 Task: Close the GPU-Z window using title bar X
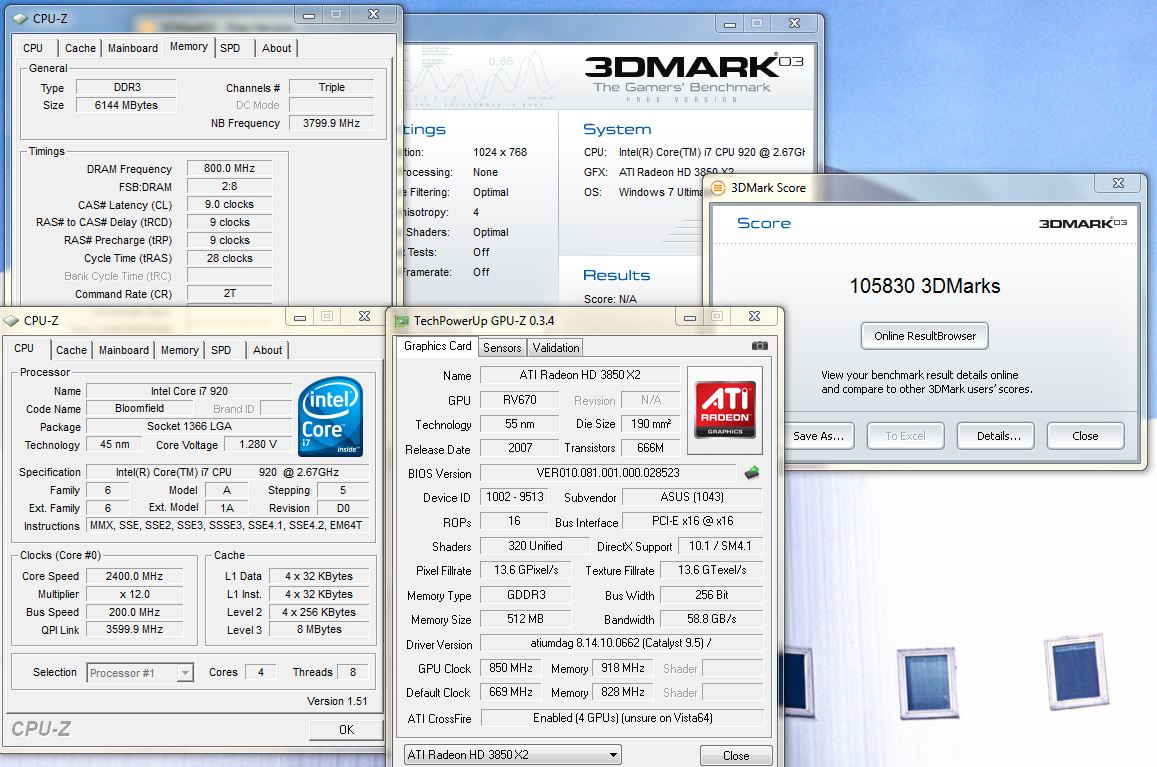tap(754, 317)
